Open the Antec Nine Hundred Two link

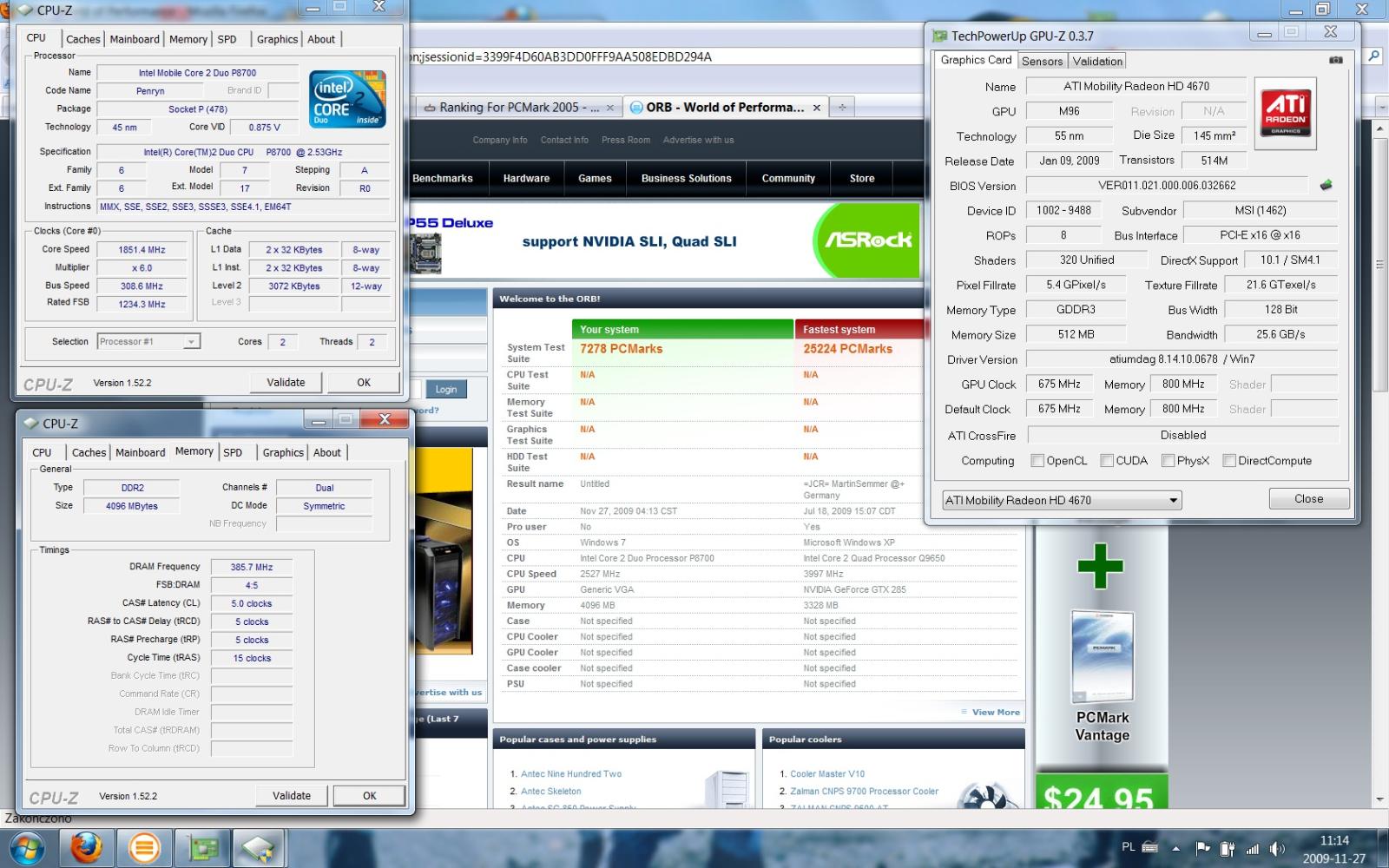[x=571, y=773]
